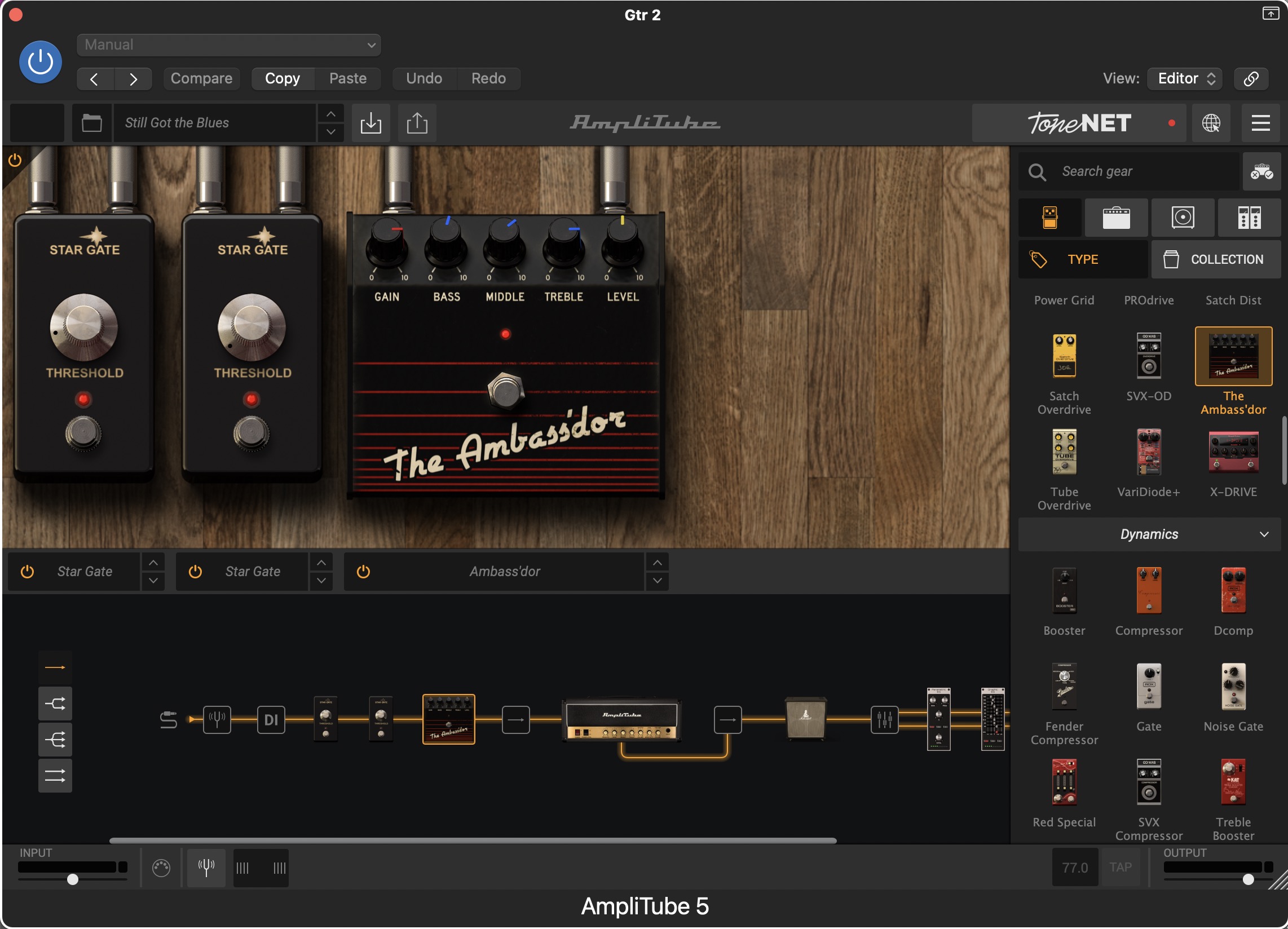The image size is (1288, 929).
Task: Pick the Dcomp pedal
Action: coord(1233,591)
